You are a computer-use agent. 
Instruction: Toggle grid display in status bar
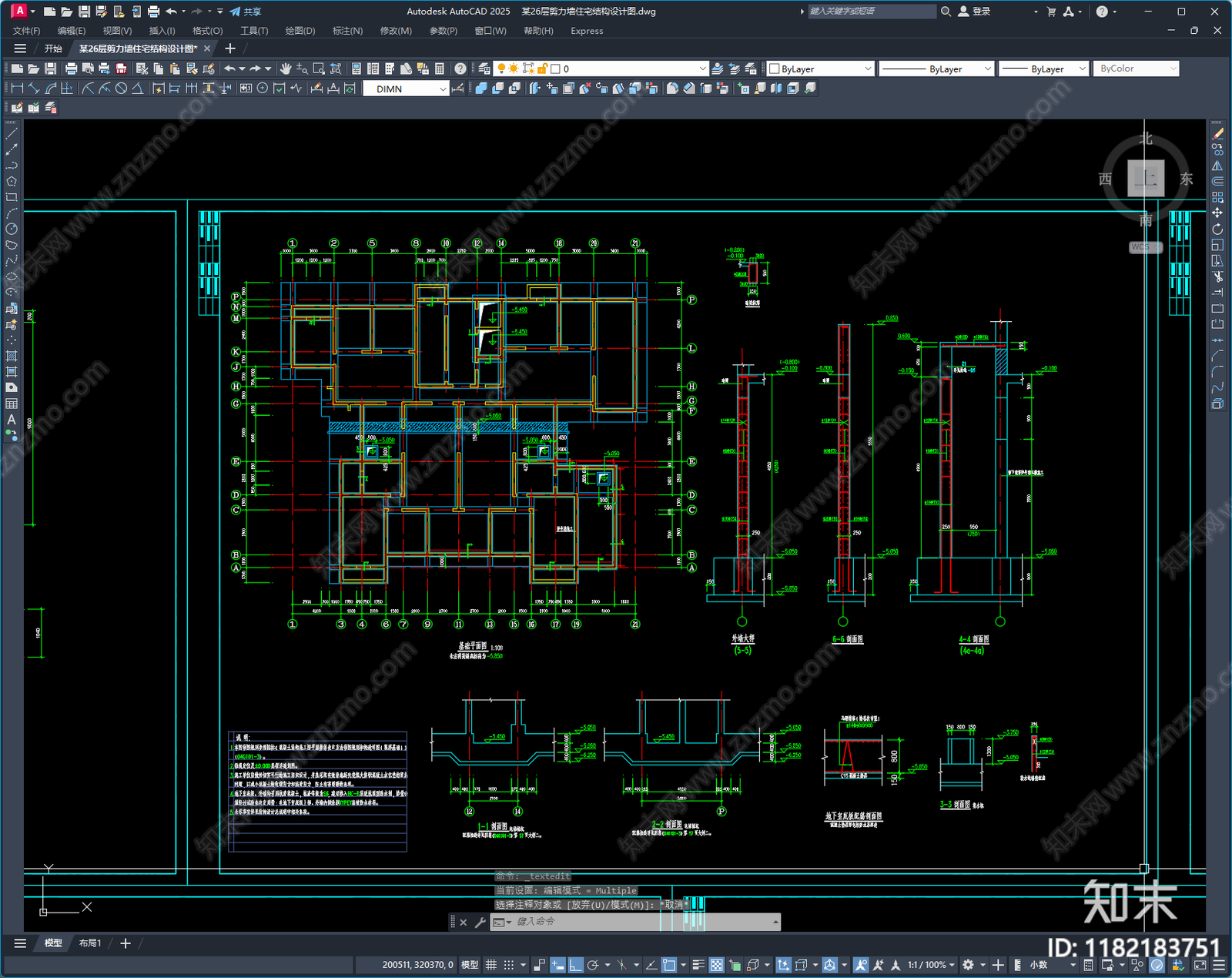(490, 965)
